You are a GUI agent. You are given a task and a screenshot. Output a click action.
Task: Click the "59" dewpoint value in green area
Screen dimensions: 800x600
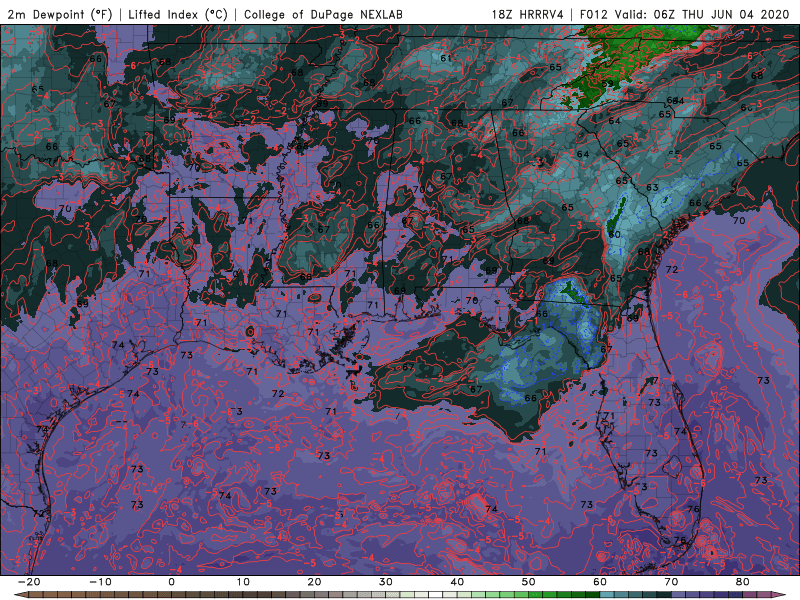click(608, 84)
